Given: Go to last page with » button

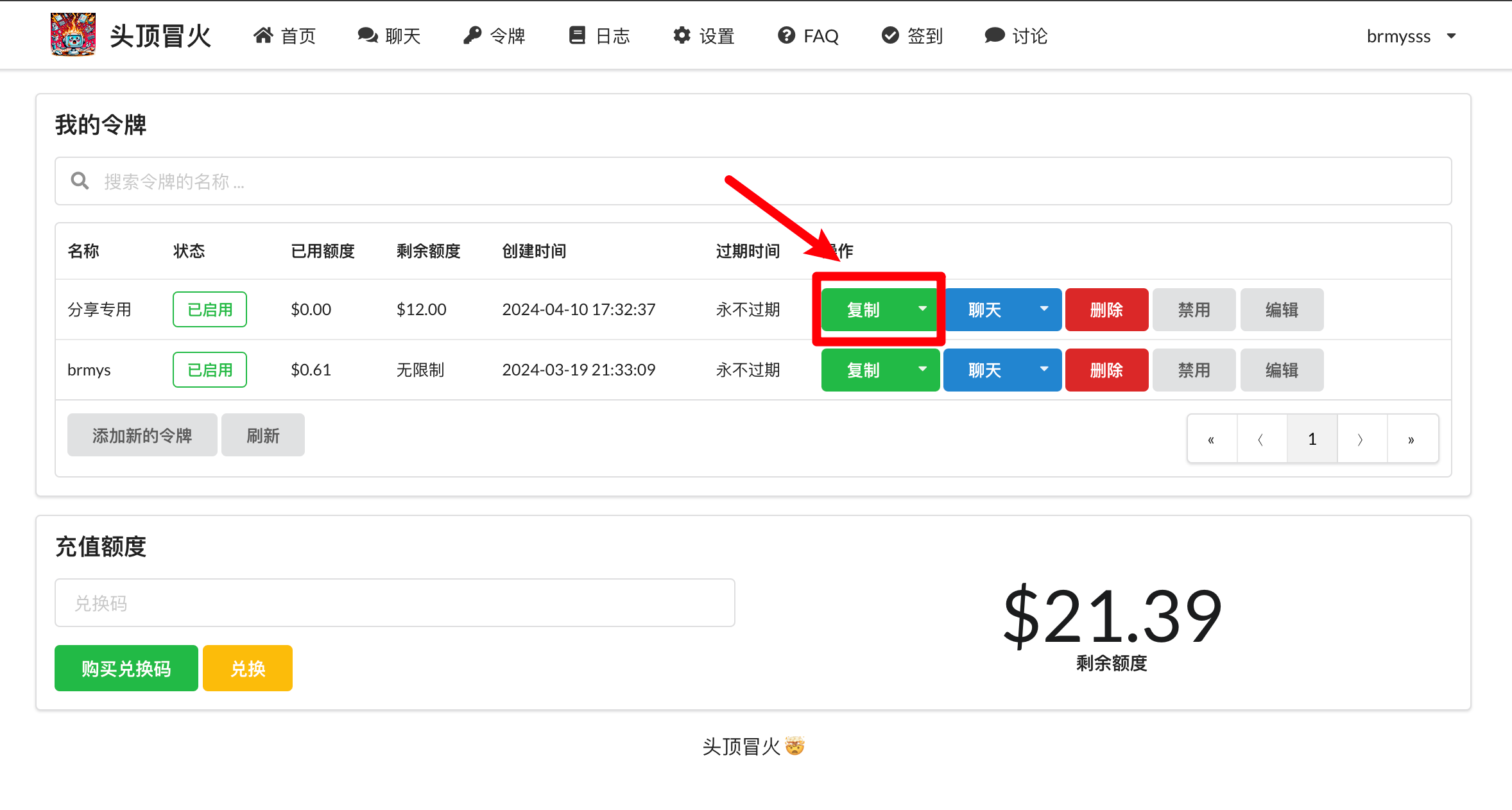Looking at the screenshot, I should 1412,439.
